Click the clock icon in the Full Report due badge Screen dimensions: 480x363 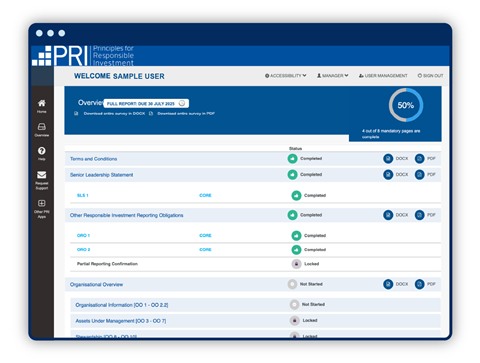pos(182,103)
